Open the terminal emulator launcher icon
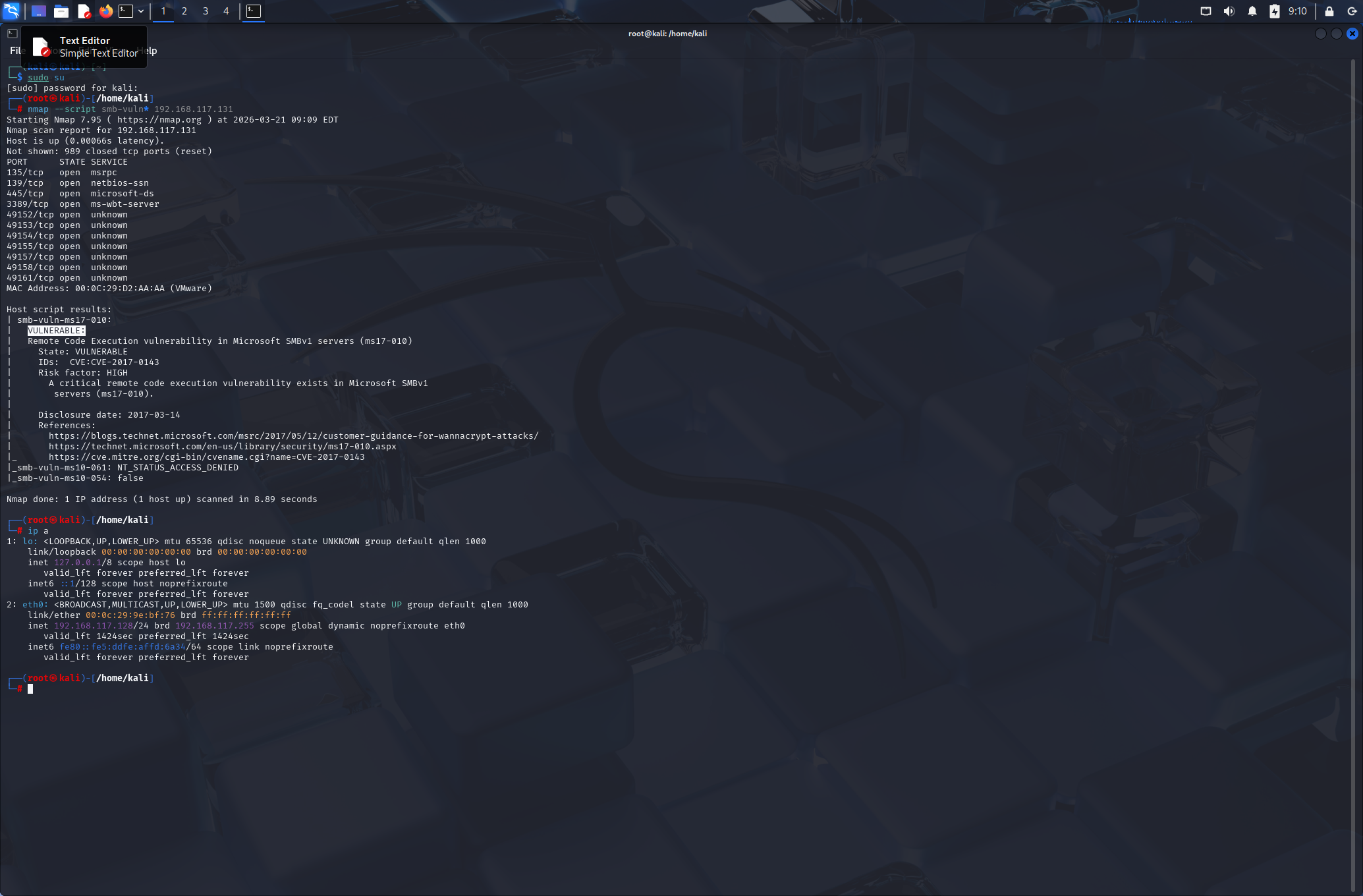 pos(126,11)
